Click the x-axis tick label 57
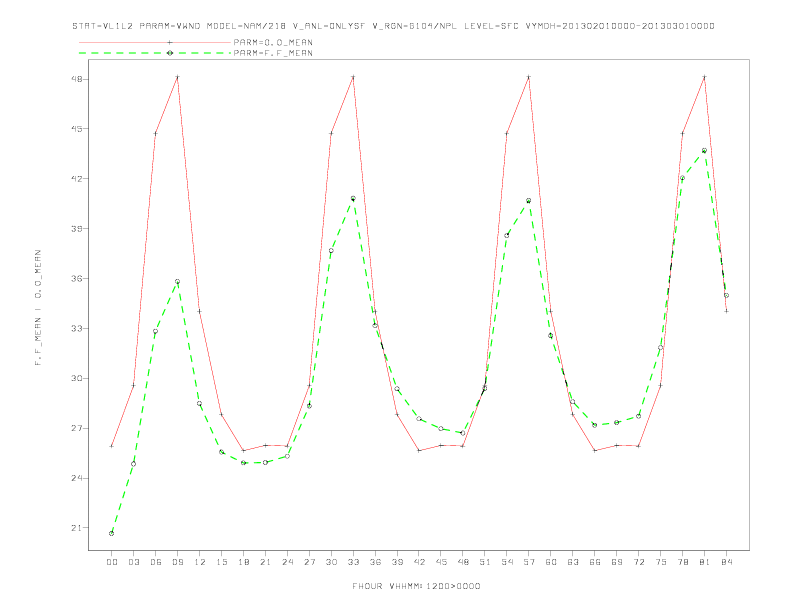This screenshot has height=612, width=792. (x=529, y=562)
